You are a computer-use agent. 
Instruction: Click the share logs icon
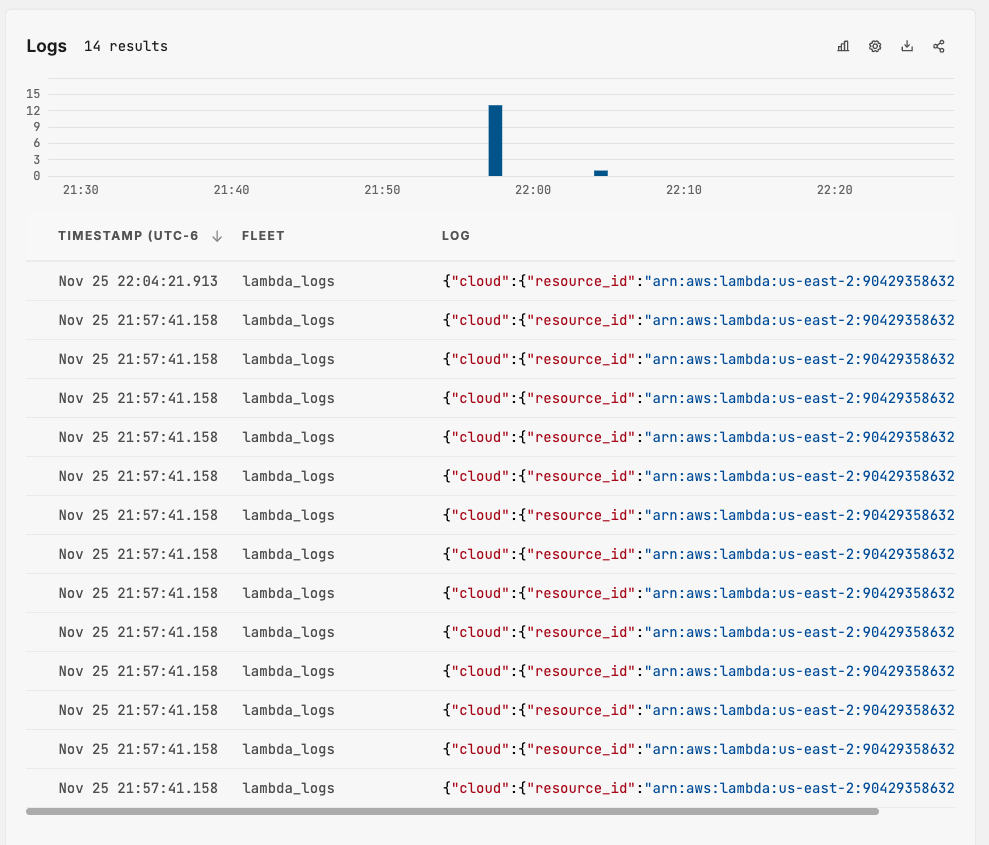939,46
